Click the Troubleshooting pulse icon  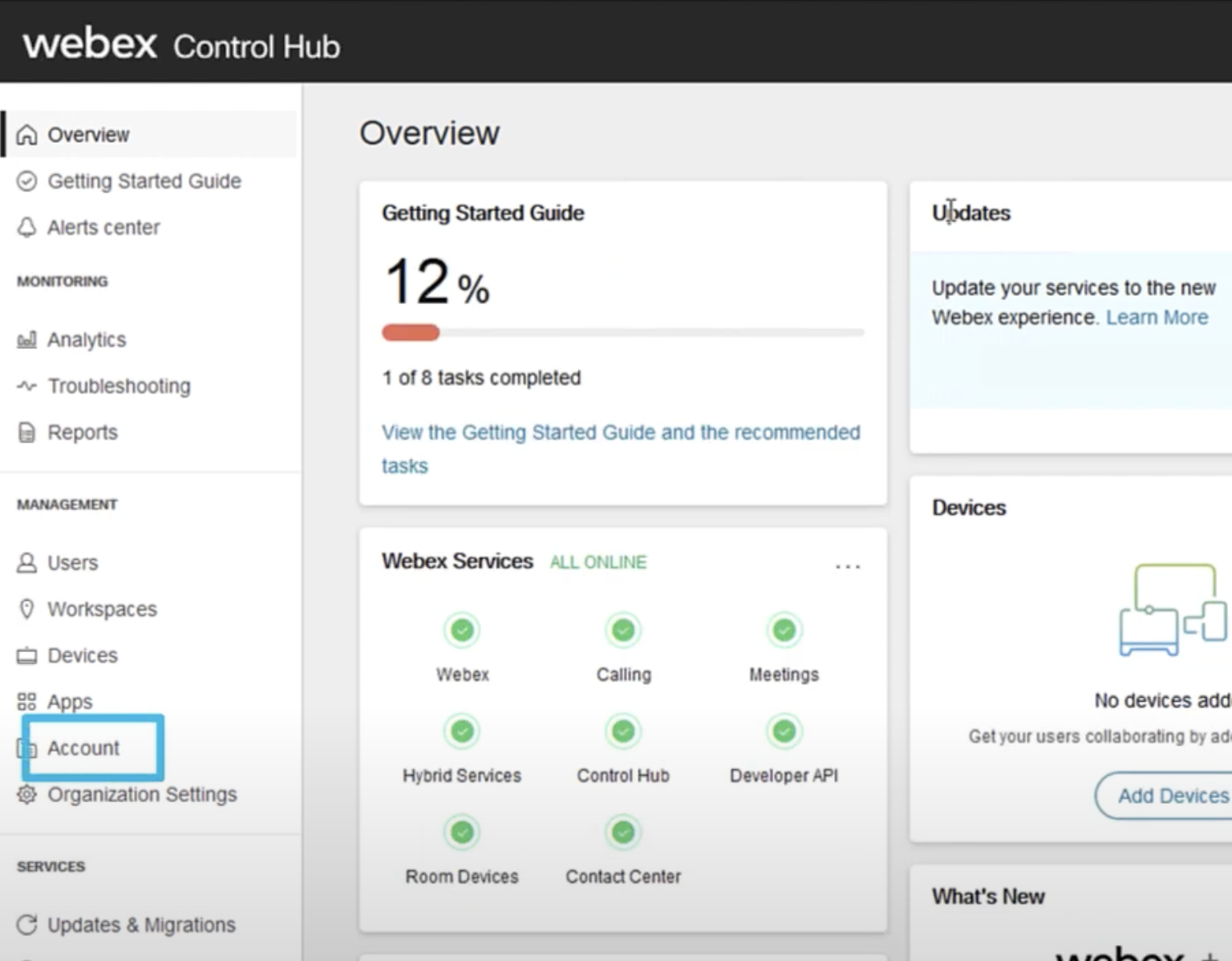click(x=26, y=387)
